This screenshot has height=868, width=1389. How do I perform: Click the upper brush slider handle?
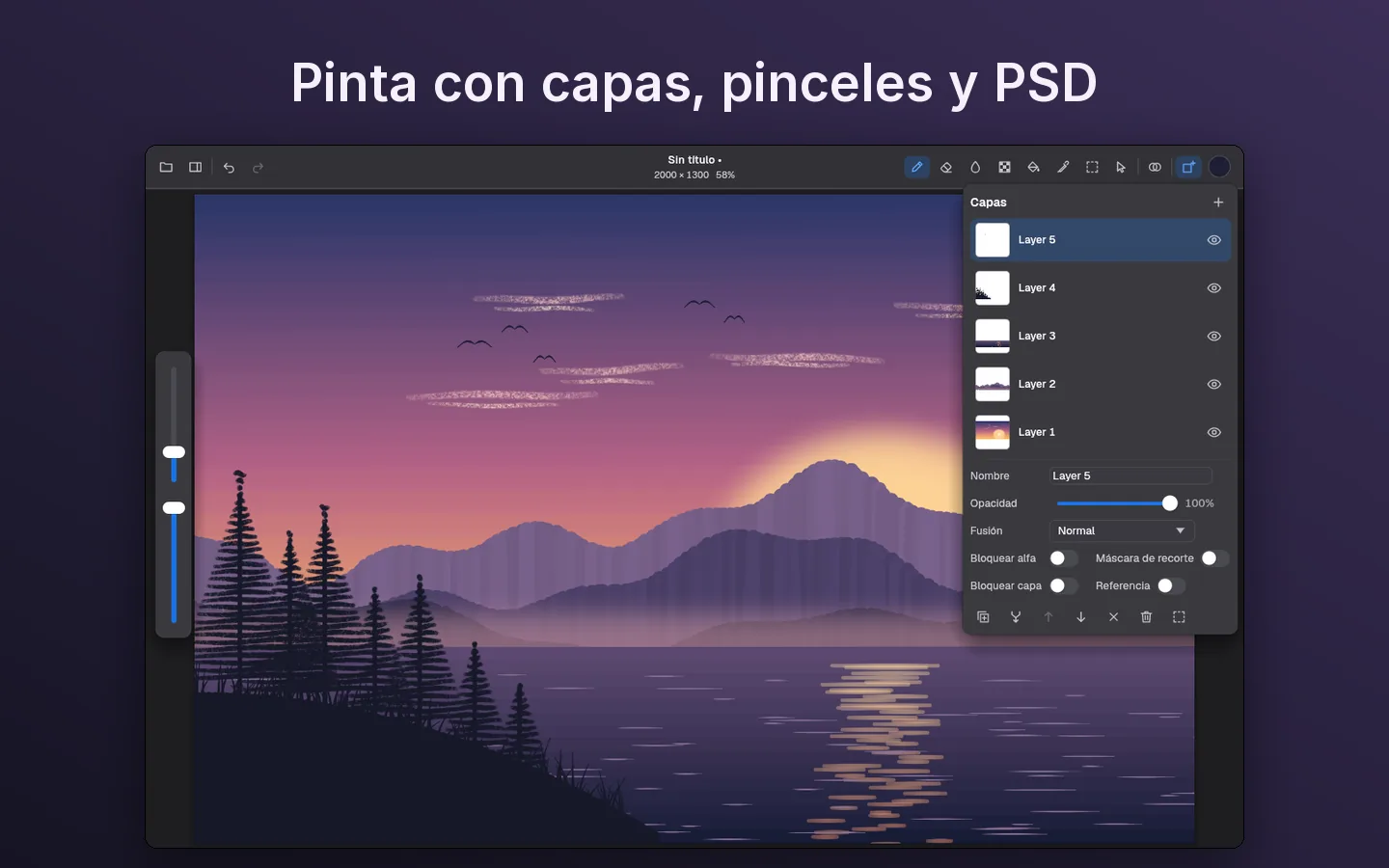pyautogui.click(x=174, y=452)
